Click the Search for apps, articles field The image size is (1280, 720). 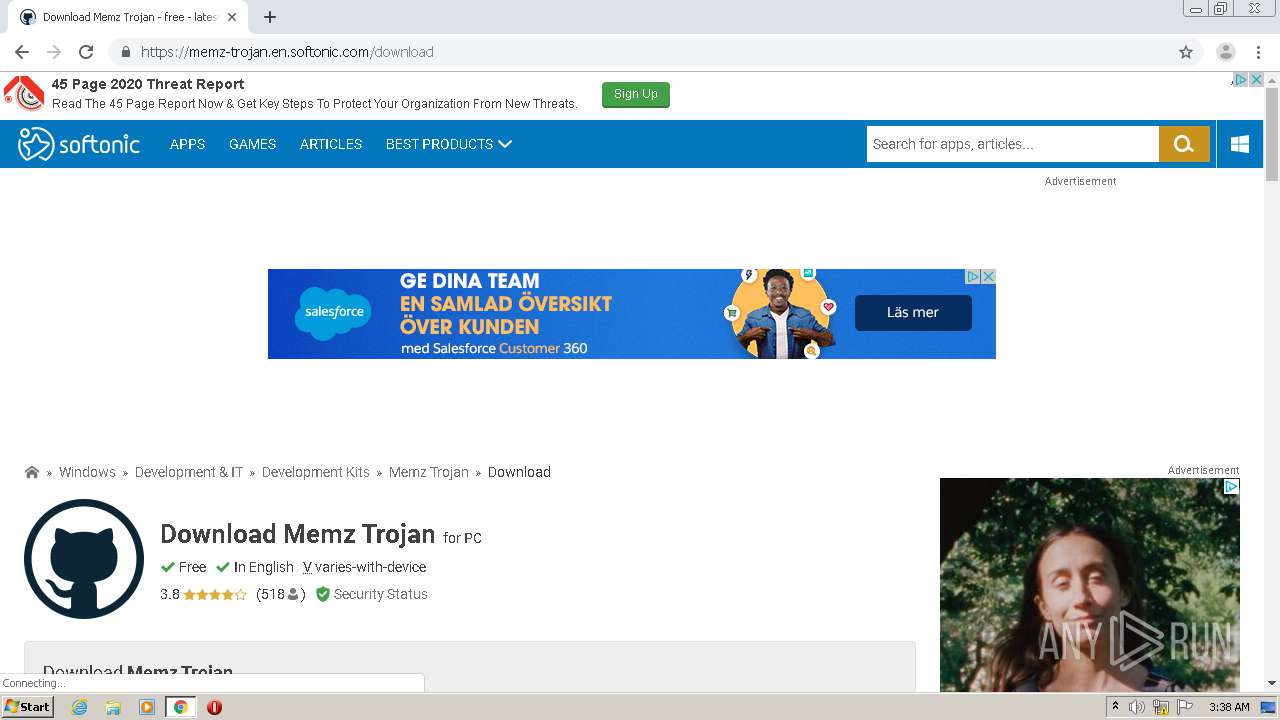pyautogui.click(x=1012, y=144)
